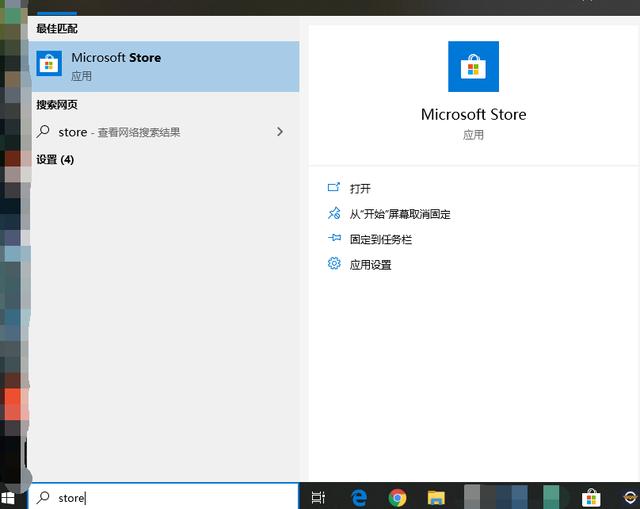
Task: Expand the 设置 (4) results group
Action: point(55,160)
